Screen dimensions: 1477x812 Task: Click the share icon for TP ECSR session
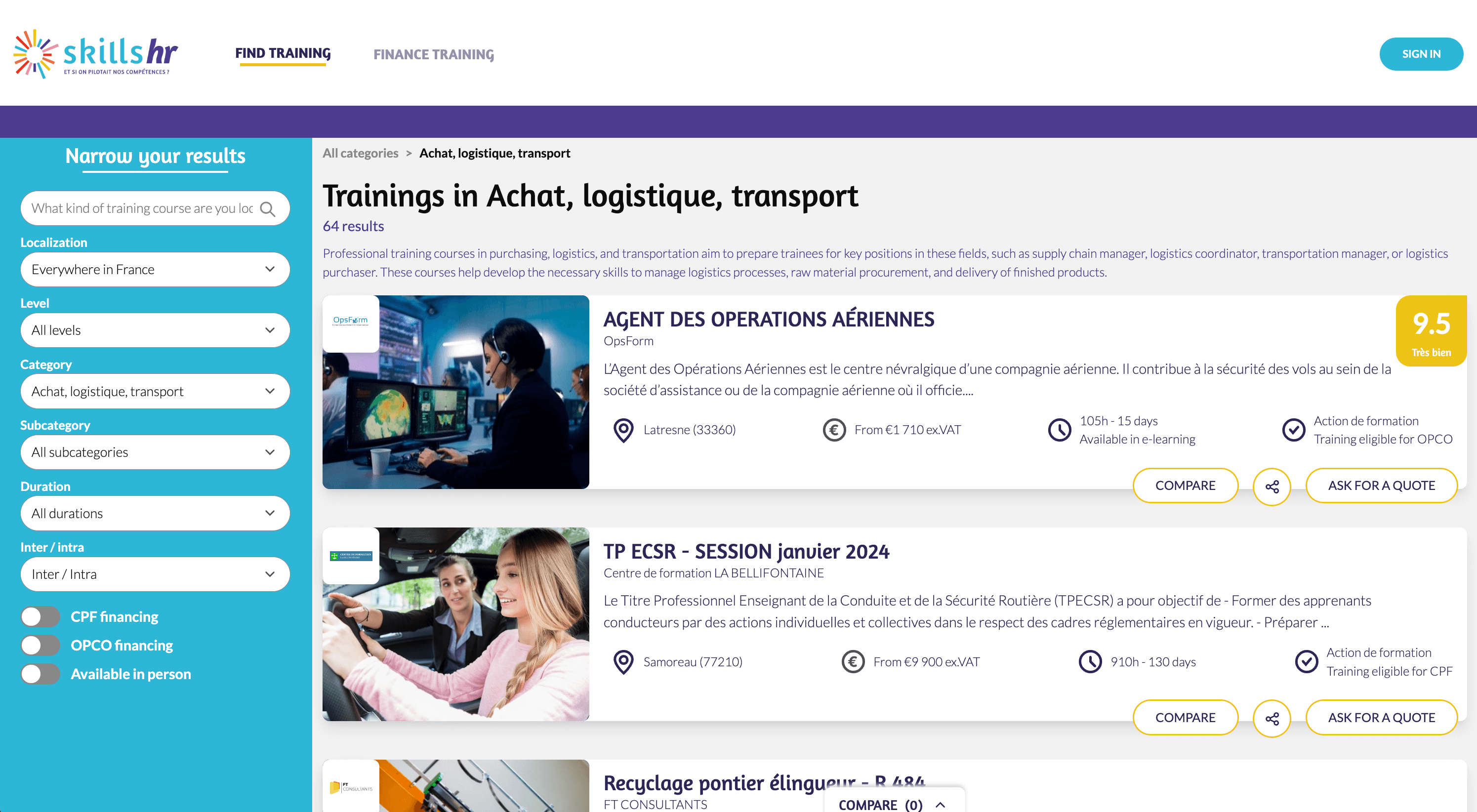(1272, 717)
